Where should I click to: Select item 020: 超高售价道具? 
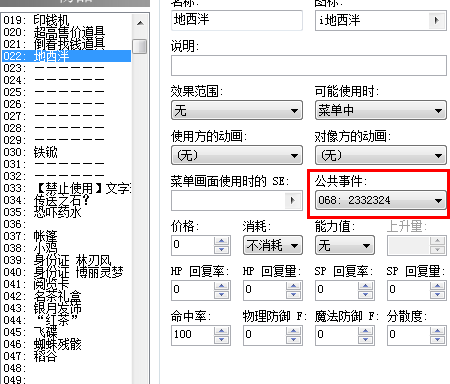click(67, 32)
